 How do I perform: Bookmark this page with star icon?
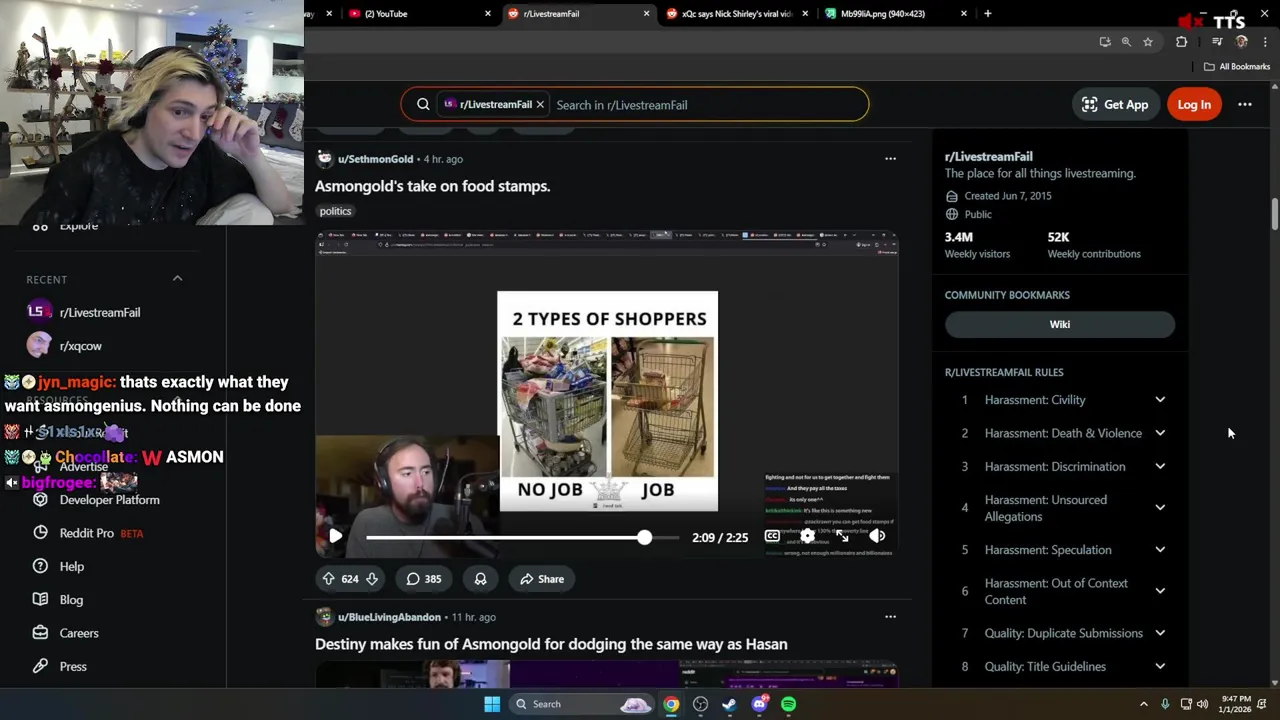pyautogui.click(x=1148, y=42)
